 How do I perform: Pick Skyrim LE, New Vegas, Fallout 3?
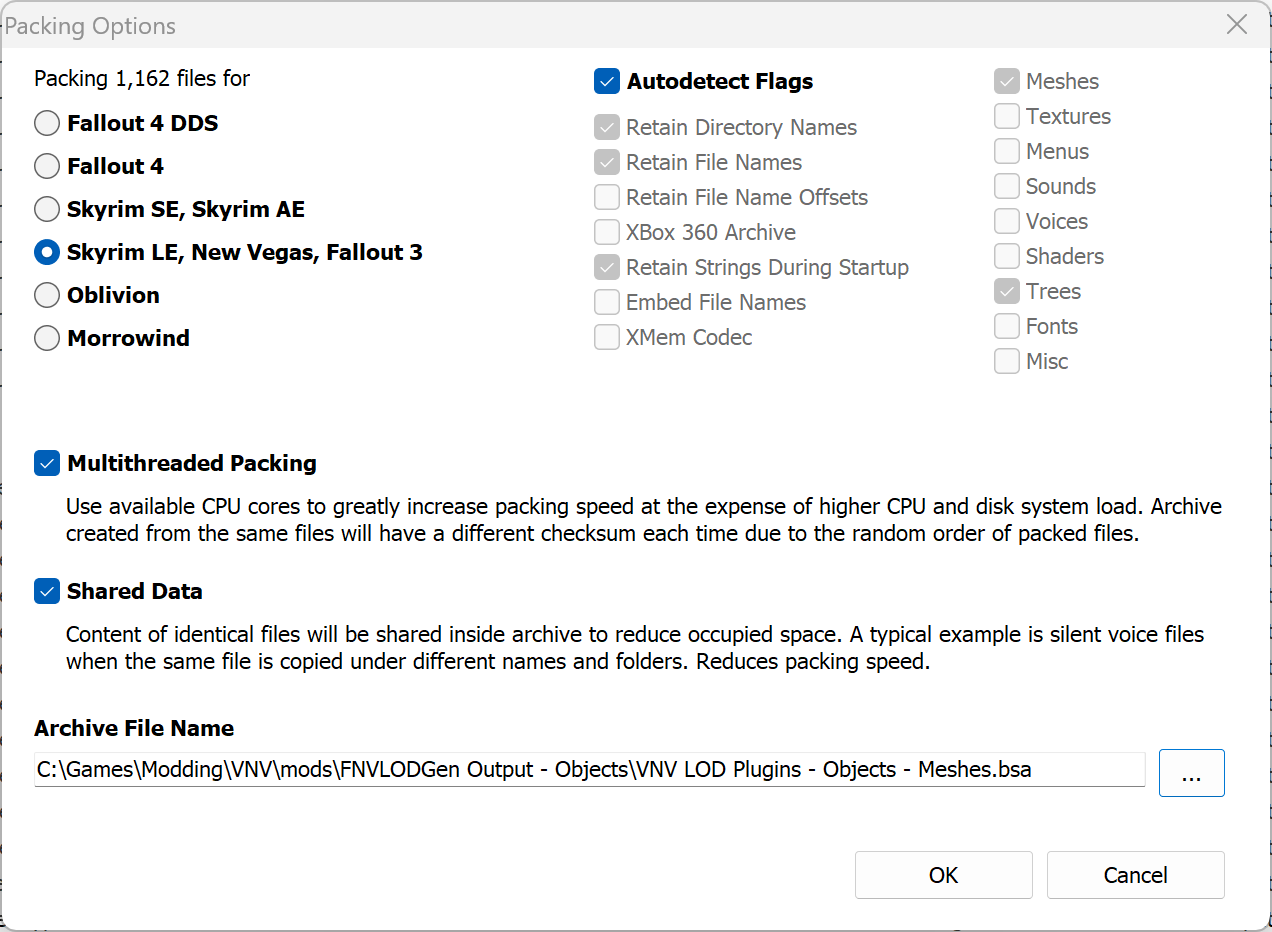tap(47, 252)
